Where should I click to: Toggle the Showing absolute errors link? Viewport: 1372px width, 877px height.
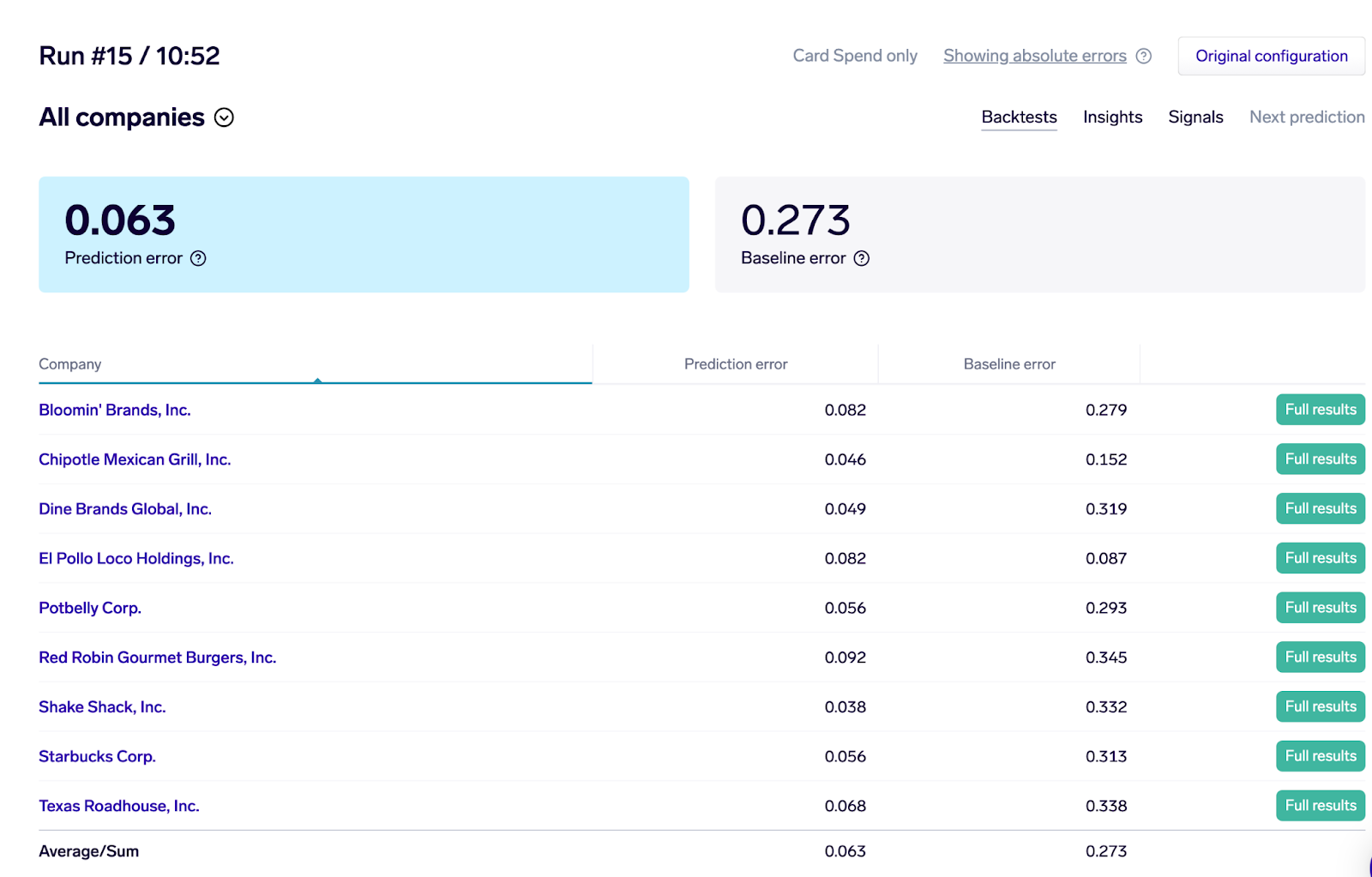pyautogui.click(x=1035, y=56)
